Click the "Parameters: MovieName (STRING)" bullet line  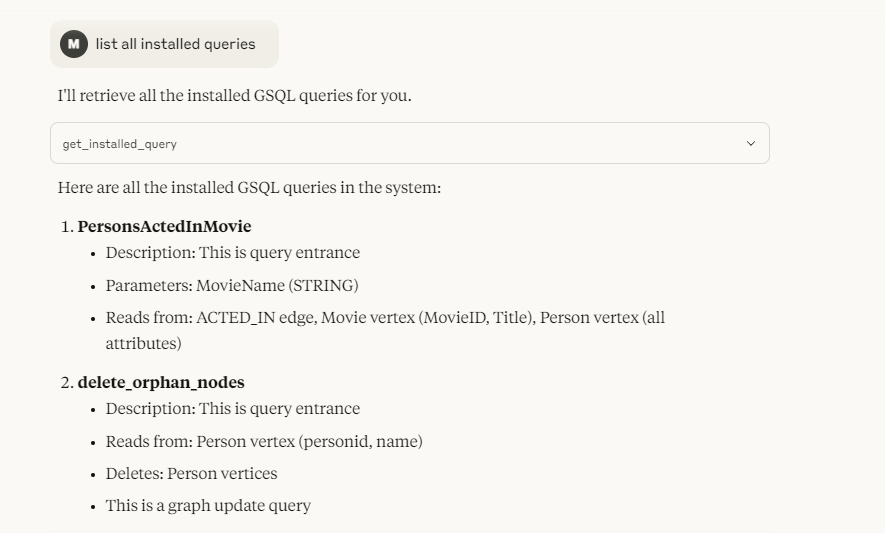point(232,285)
